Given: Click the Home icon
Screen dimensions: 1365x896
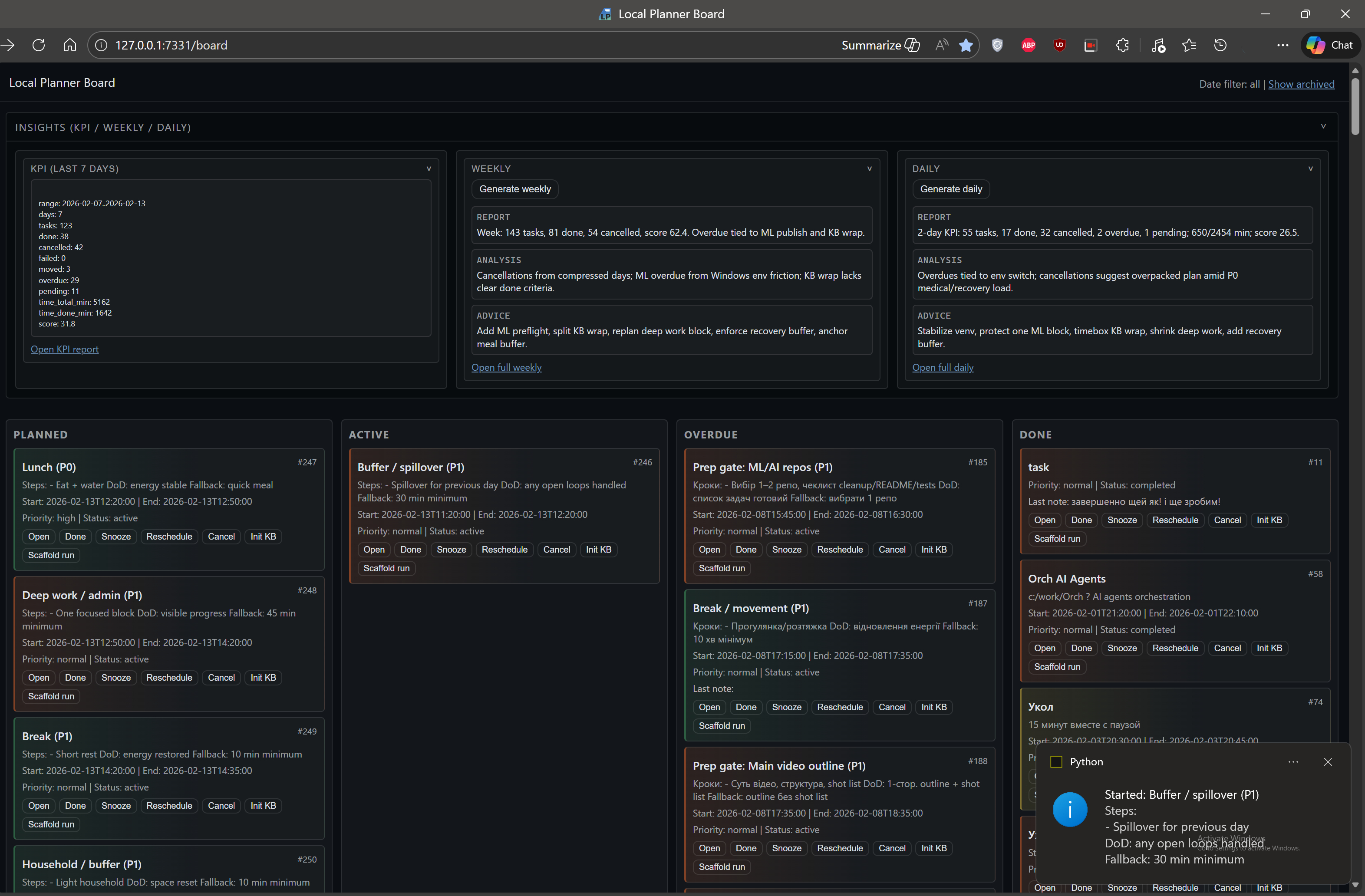Looking at the screenshot, I should tap(69, 45).
